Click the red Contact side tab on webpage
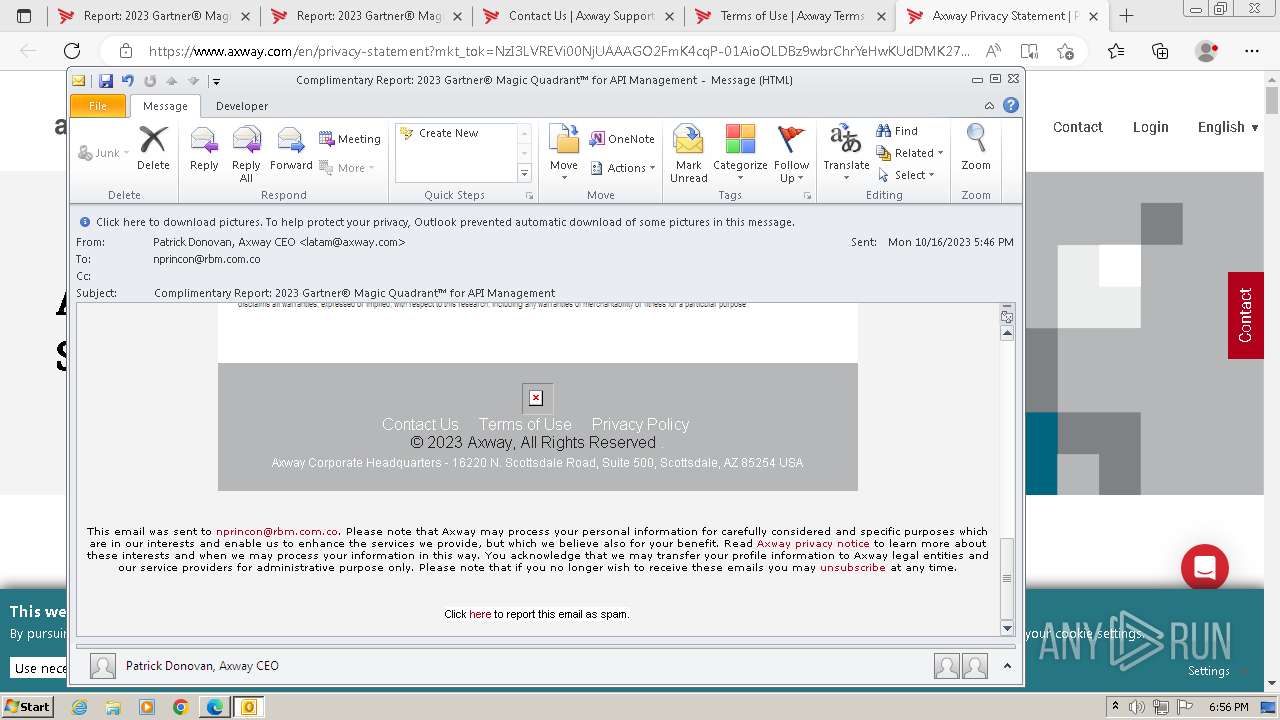1280x720 pixels. (x=1245, y=315)
